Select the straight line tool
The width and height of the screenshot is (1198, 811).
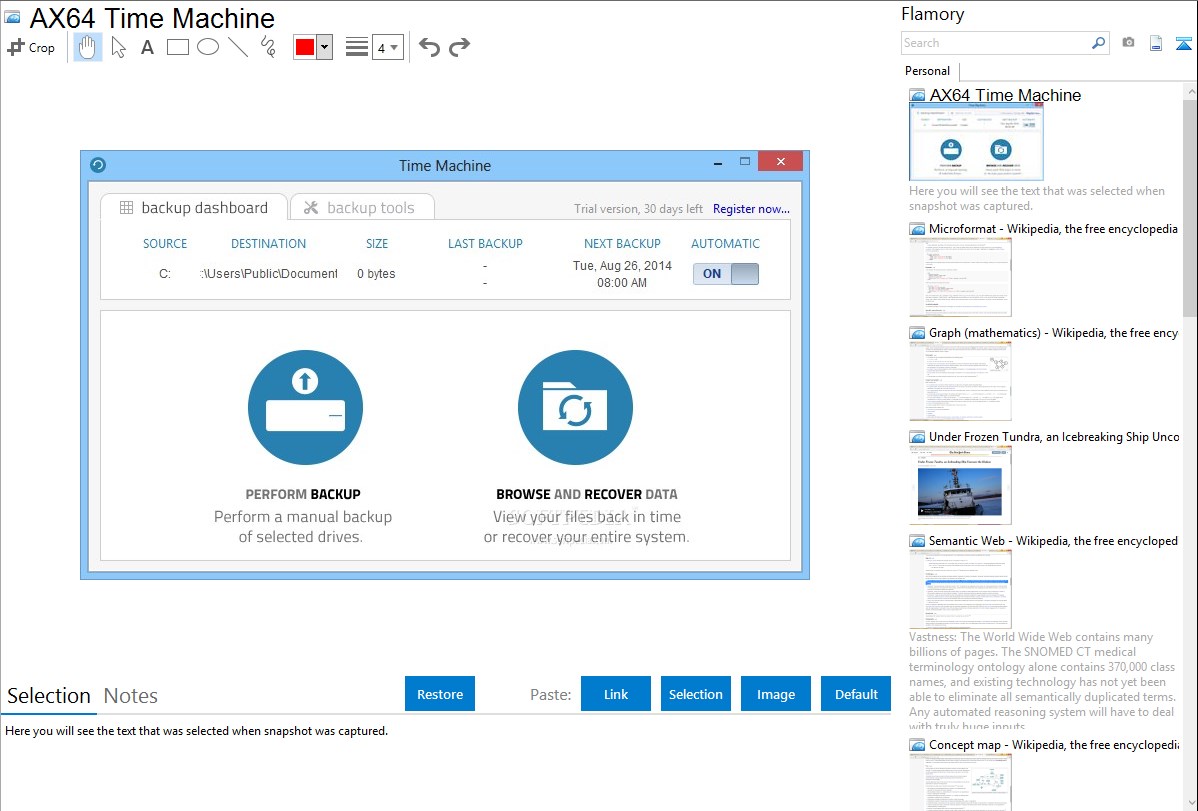238,47
